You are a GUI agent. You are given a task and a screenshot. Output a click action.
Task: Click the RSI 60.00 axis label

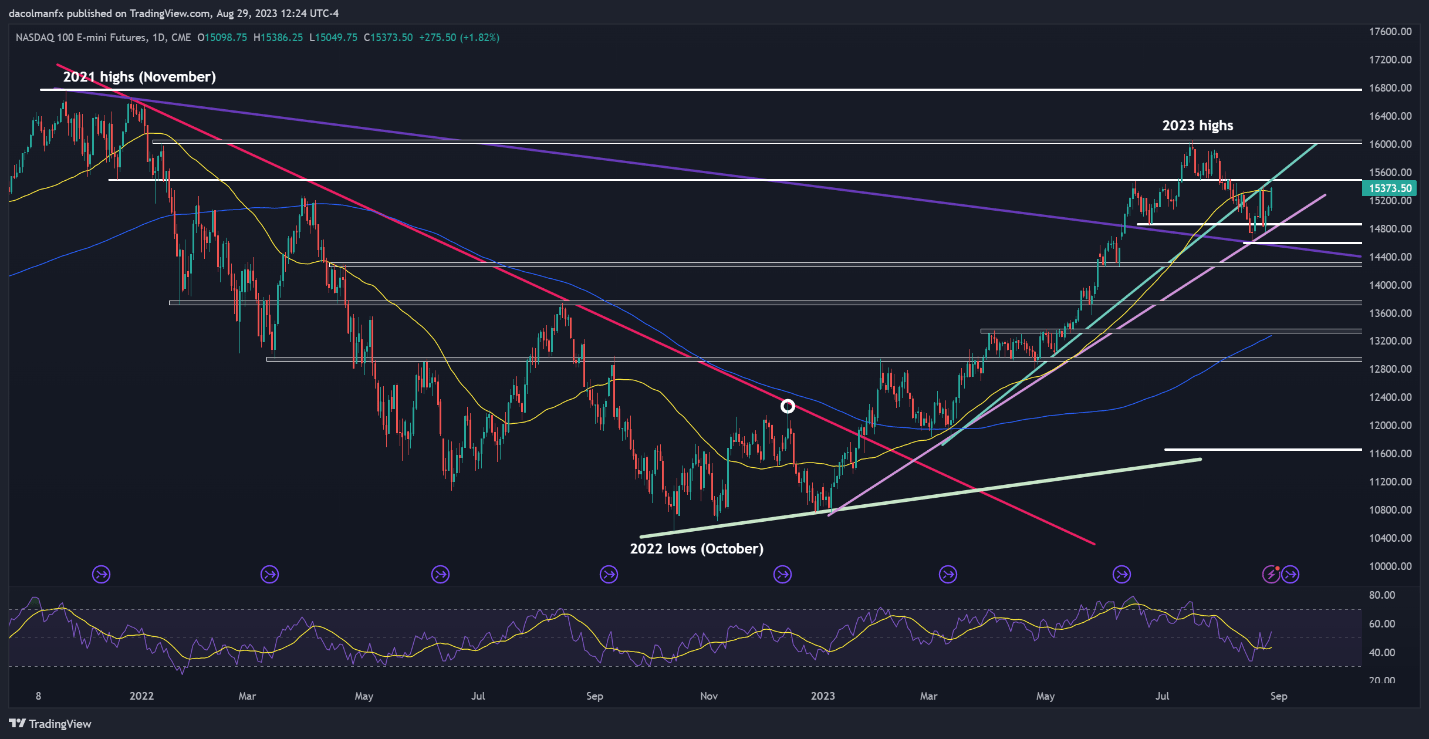(1382, 624)
